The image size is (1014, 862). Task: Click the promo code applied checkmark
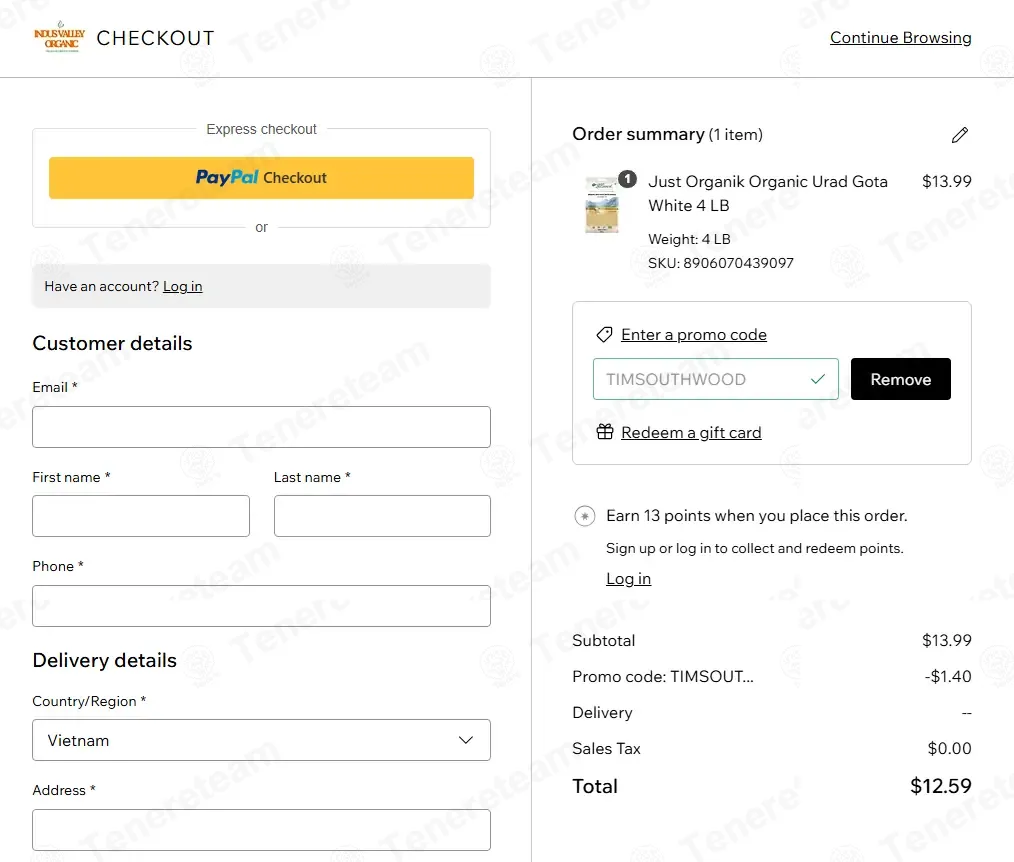point(817,379)
